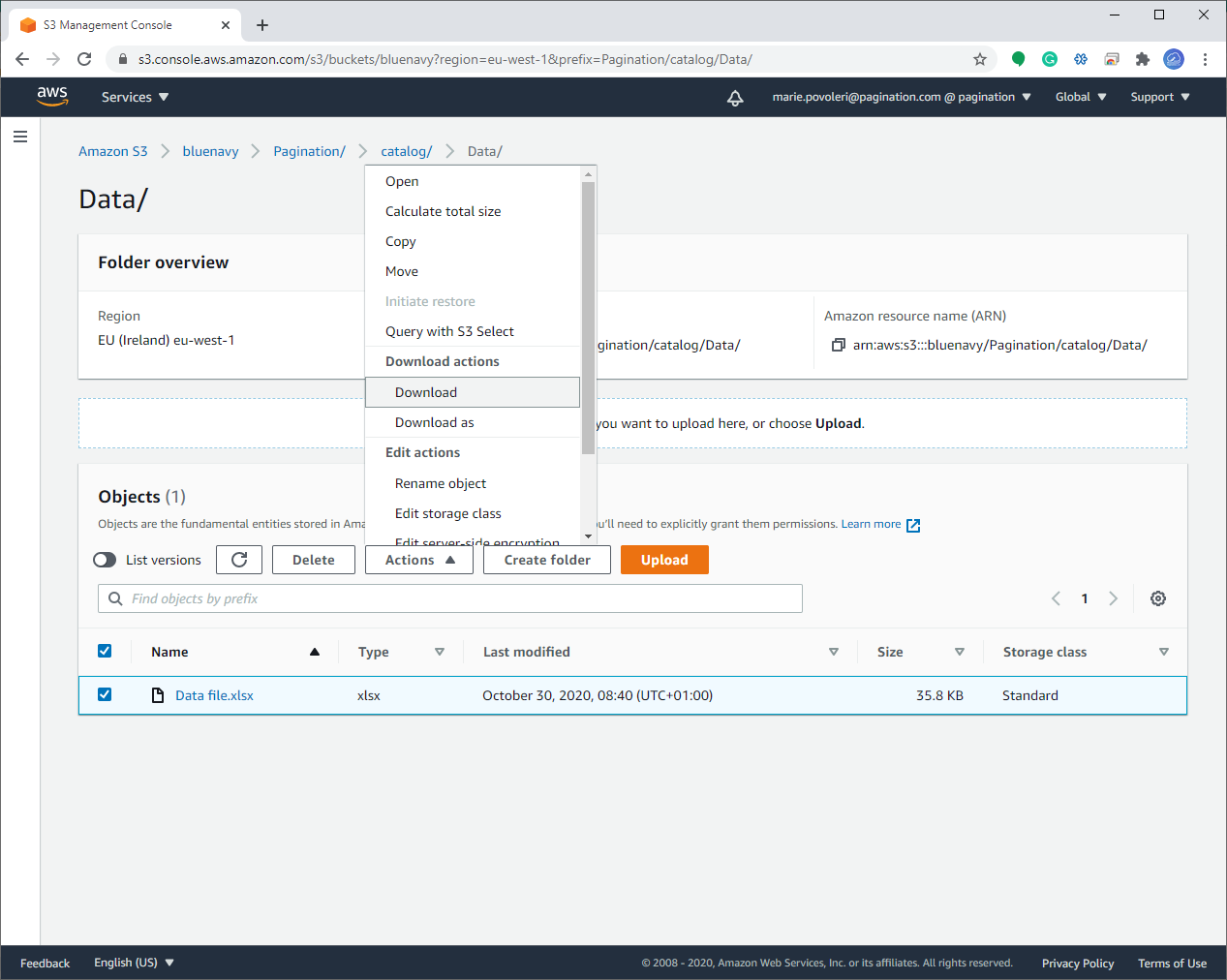The height and width of the screenshot is (980, 1227).
Task: Click the site lock icon in address bar
Action: 122,59
